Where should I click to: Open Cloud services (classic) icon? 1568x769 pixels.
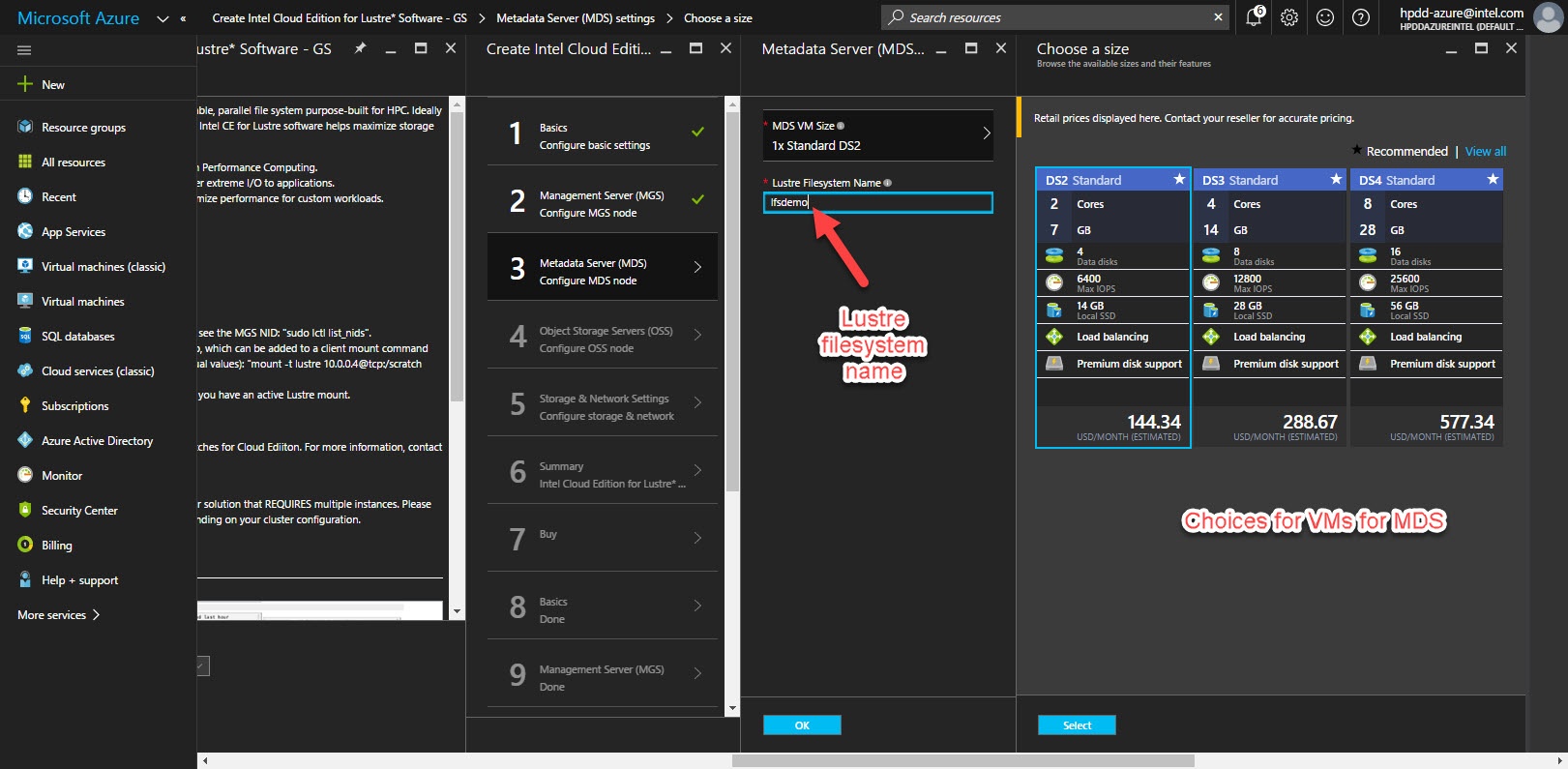coord(25,370)
